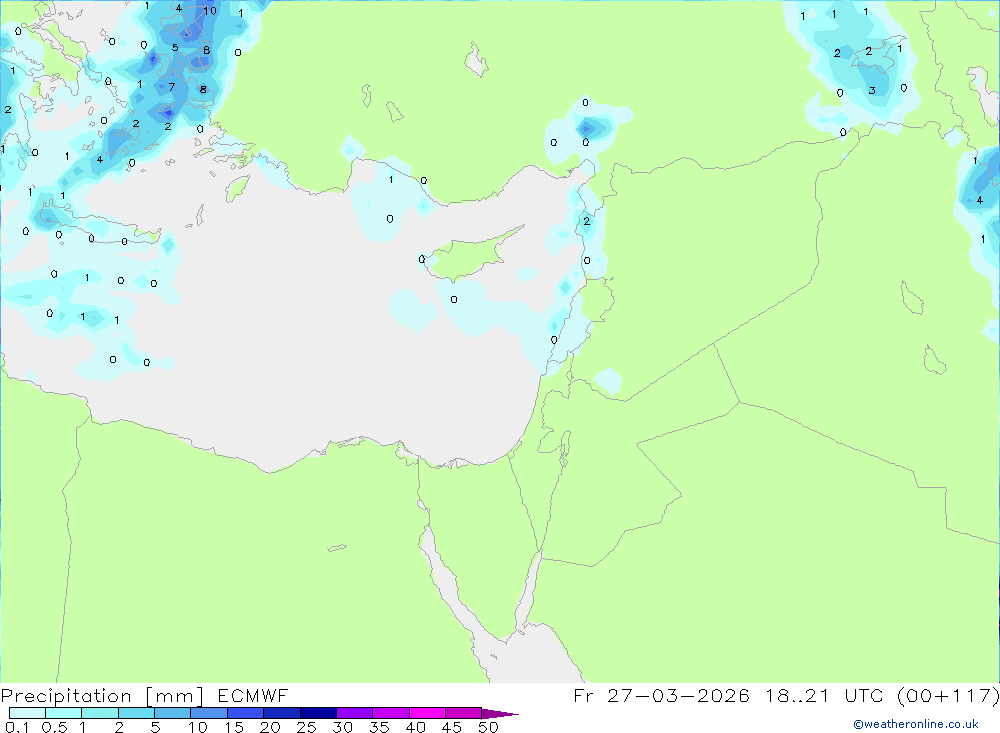Click the date '27-03-2026' text
Screen dimensions: 1000x733
[678, 695]
